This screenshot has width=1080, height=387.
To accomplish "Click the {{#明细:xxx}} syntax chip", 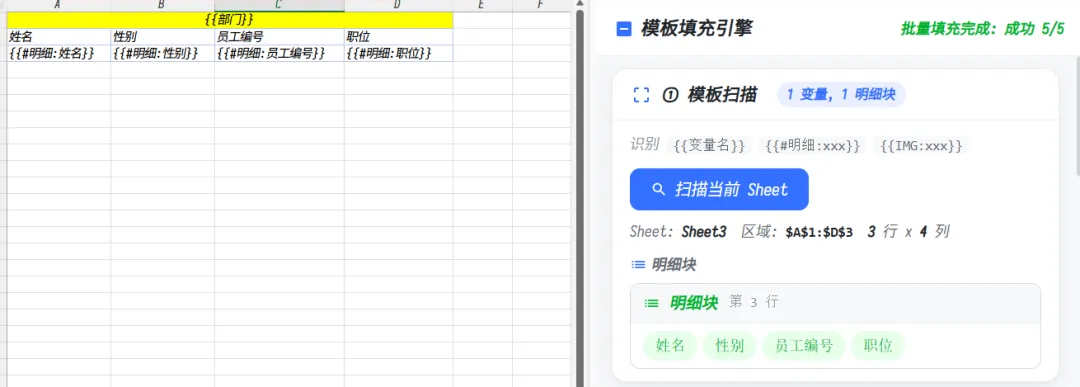I will point(813,145).
